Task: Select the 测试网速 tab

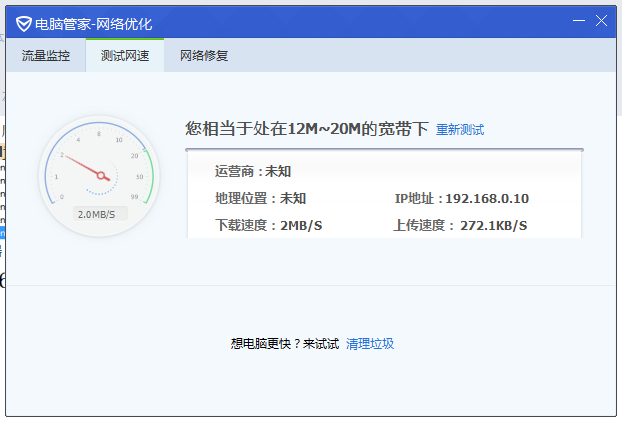Action: (x=125, y=56)
